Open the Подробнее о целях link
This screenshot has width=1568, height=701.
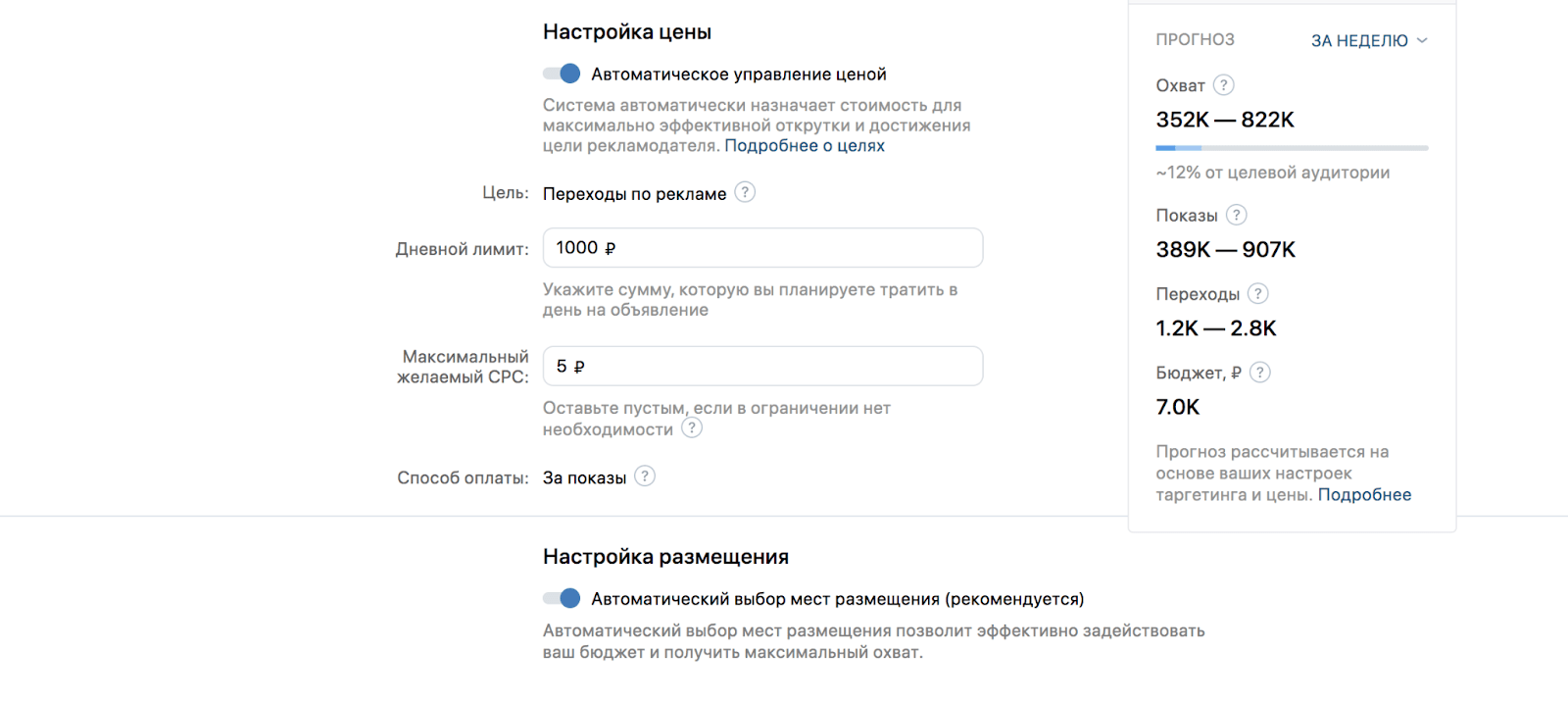(x=805, y=145)
